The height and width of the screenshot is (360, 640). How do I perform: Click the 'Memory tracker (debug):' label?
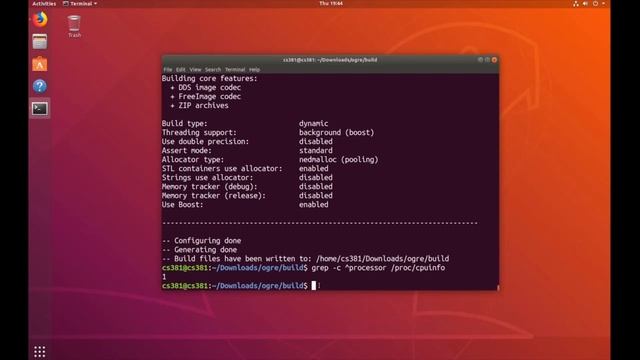pyautogui.click(x=209, y=186)
